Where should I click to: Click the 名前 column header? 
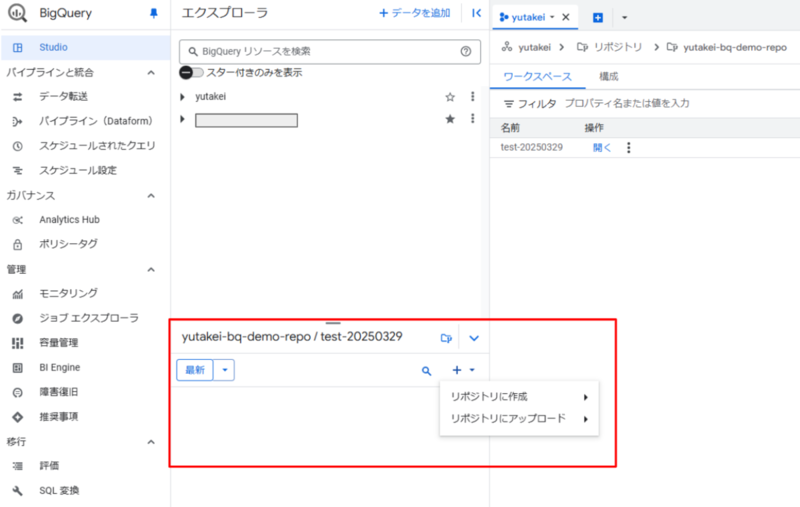(x=510, y=128)
